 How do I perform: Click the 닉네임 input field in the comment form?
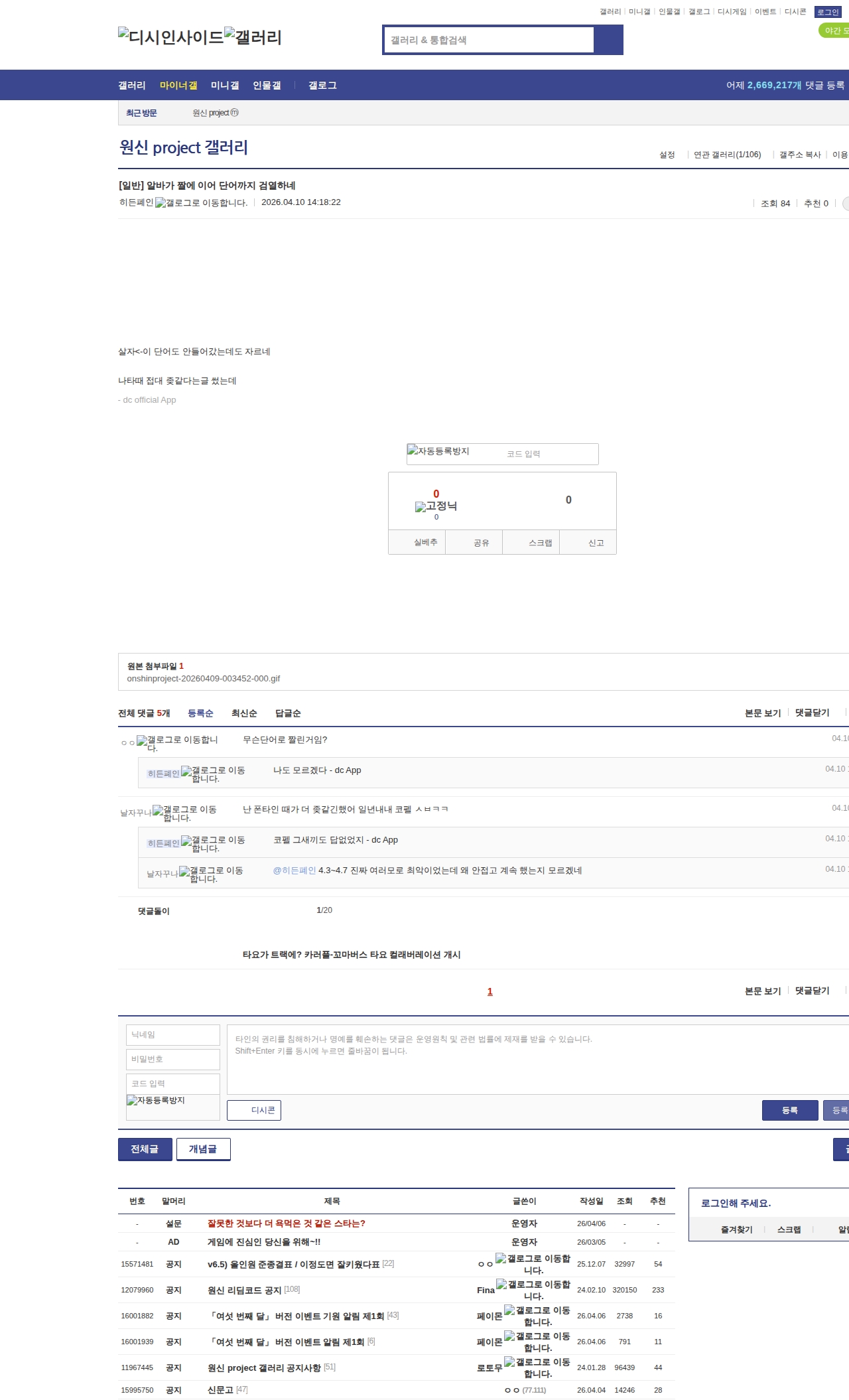coord(173,1034)
